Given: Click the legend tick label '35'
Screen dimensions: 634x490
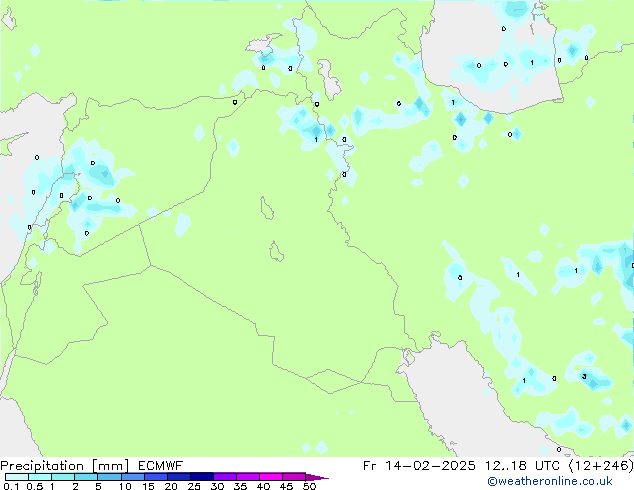Looking at the screenshot, I should click(x=240, y=486).
